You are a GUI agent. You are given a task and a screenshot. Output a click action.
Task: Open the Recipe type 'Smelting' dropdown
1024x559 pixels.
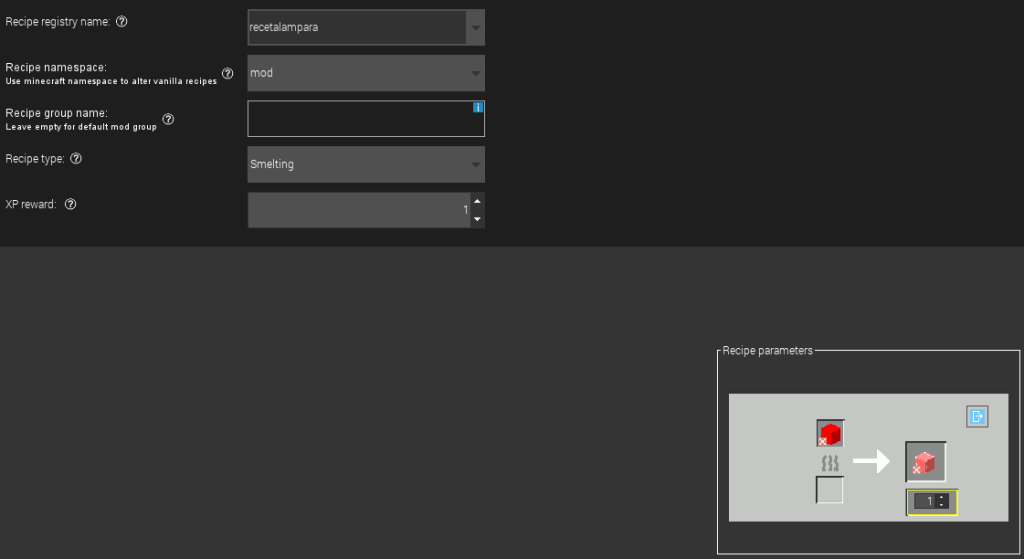(x=366, y=164)
